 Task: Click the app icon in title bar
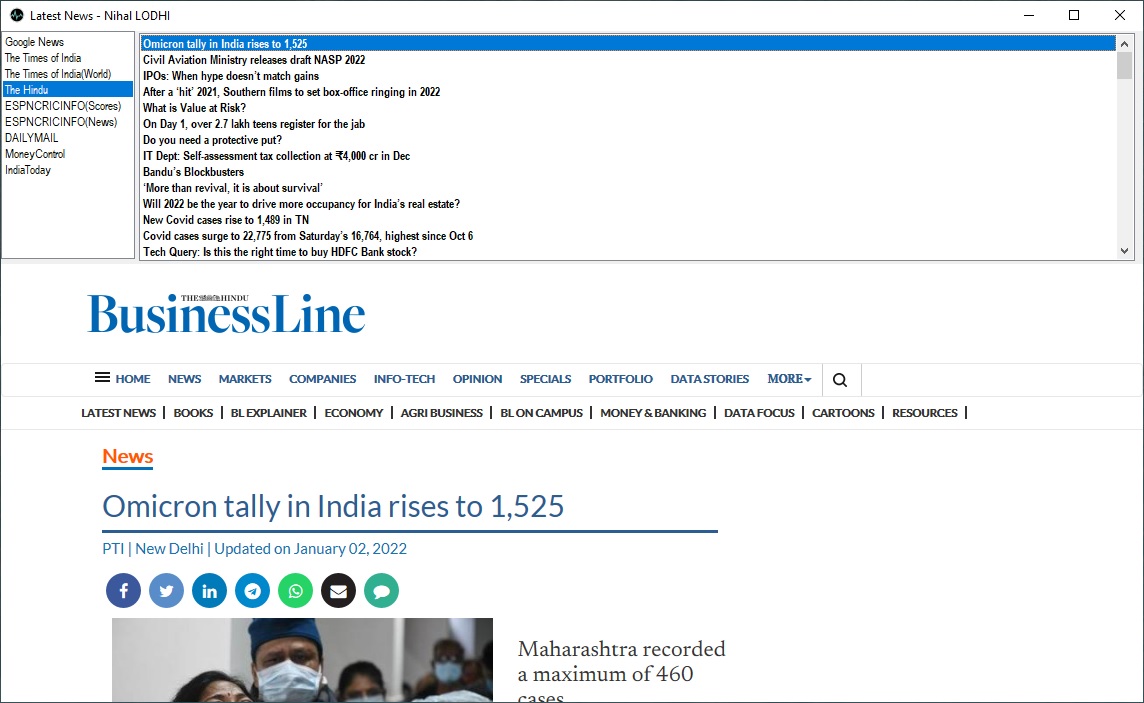[x=17, y=15]
